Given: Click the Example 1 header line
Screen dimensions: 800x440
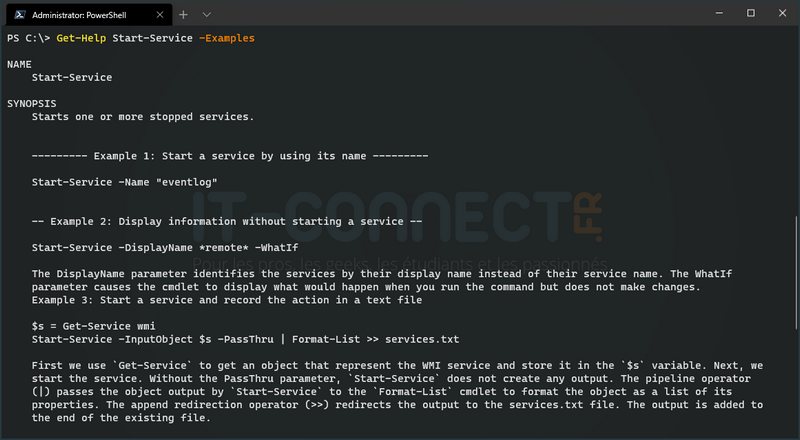Looking at the screenshot, I should click(x=230, y=156).
